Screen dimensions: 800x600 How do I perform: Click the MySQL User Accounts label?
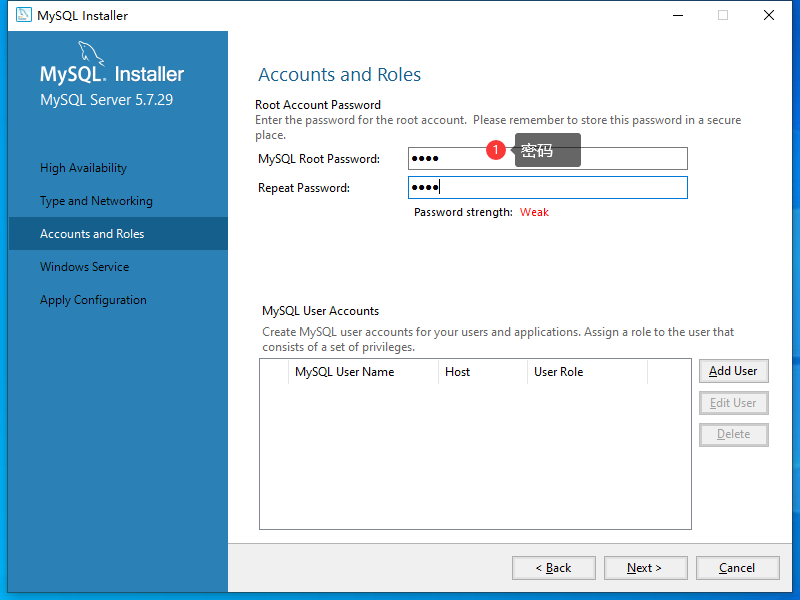[320, 311]
